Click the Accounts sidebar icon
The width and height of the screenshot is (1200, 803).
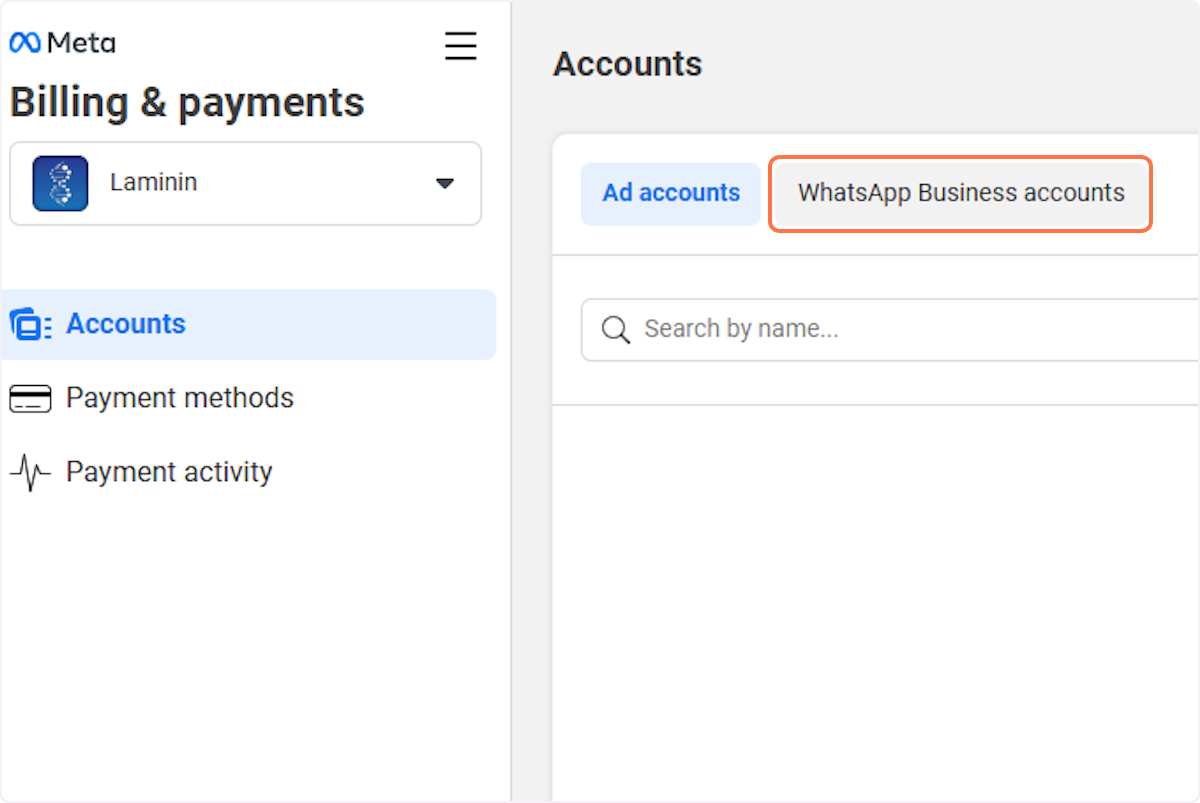coord(30,325)
